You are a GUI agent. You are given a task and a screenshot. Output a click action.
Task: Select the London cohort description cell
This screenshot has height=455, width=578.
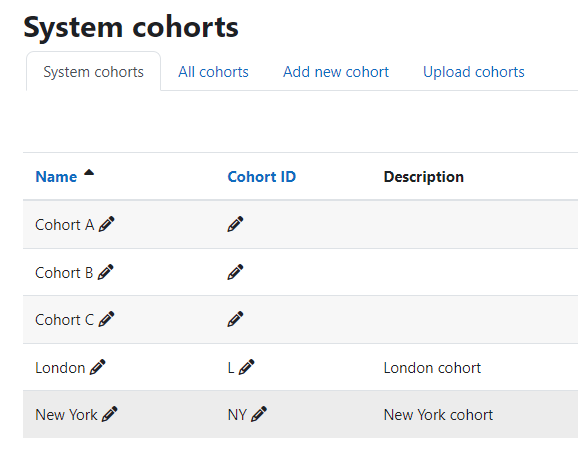pyautogui.click(x=432, y=368)
